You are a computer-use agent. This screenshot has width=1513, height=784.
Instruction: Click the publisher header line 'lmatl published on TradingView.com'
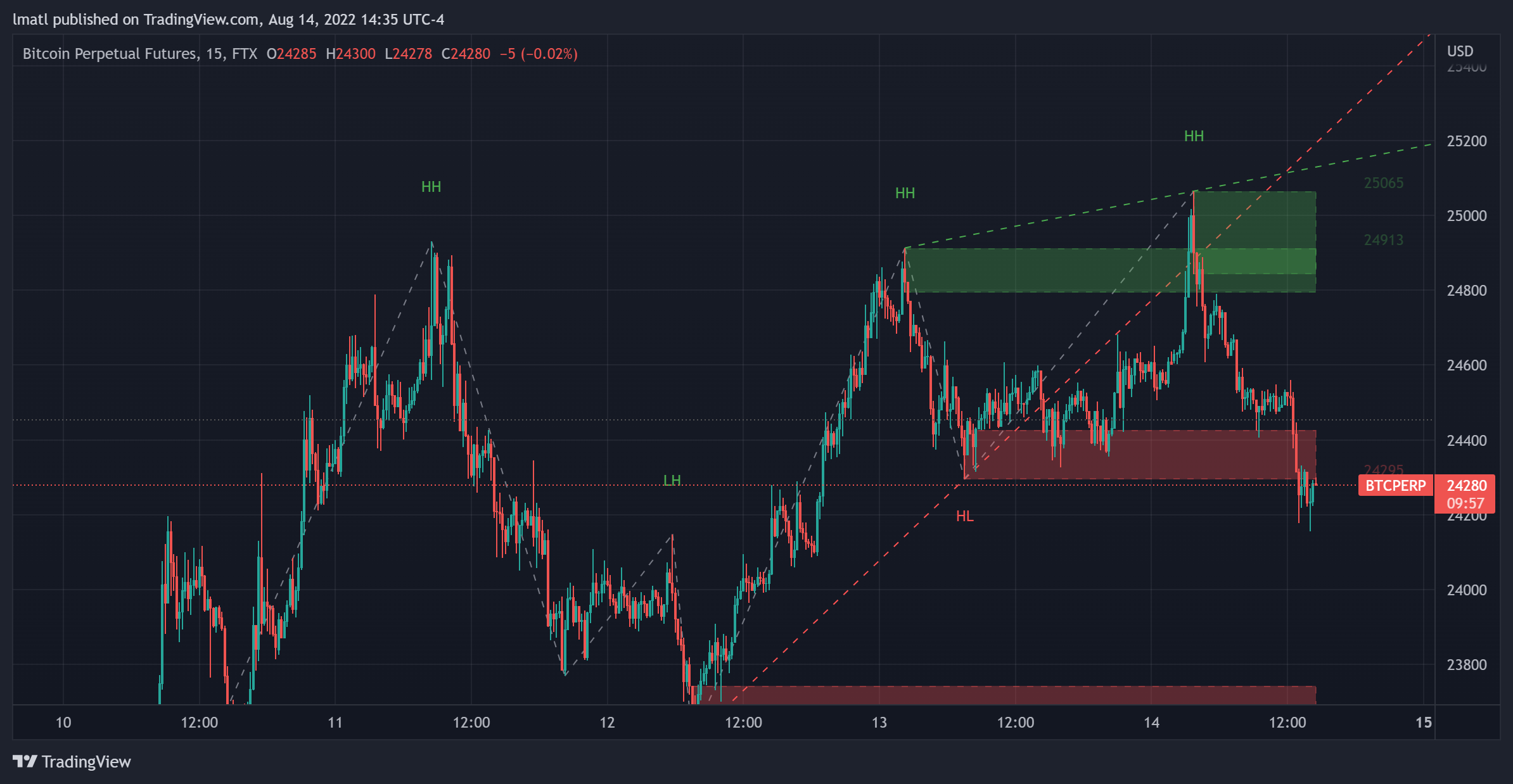click(136, 20)
